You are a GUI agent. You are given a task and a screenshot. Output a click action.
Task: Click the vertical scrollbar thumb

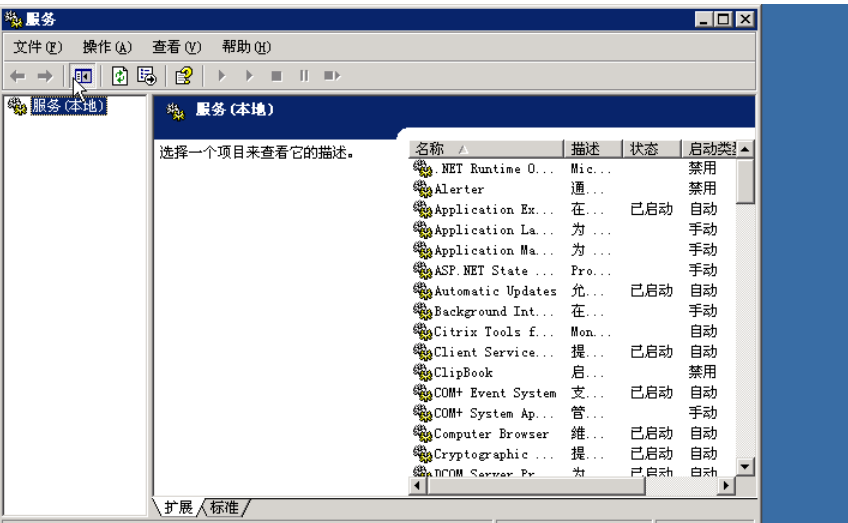(745, 181)
